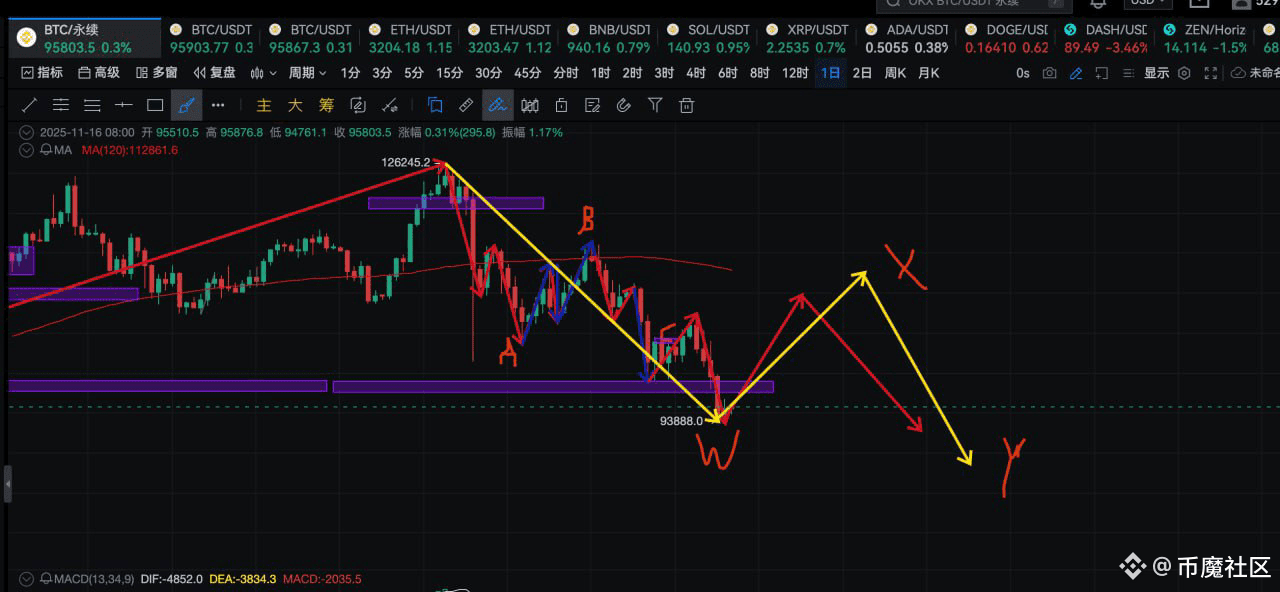Image resolution: width=1280 pixels, height=592 pixels.
Task: Open the SOL/USDT ticker tab
Action: [706, 39]
